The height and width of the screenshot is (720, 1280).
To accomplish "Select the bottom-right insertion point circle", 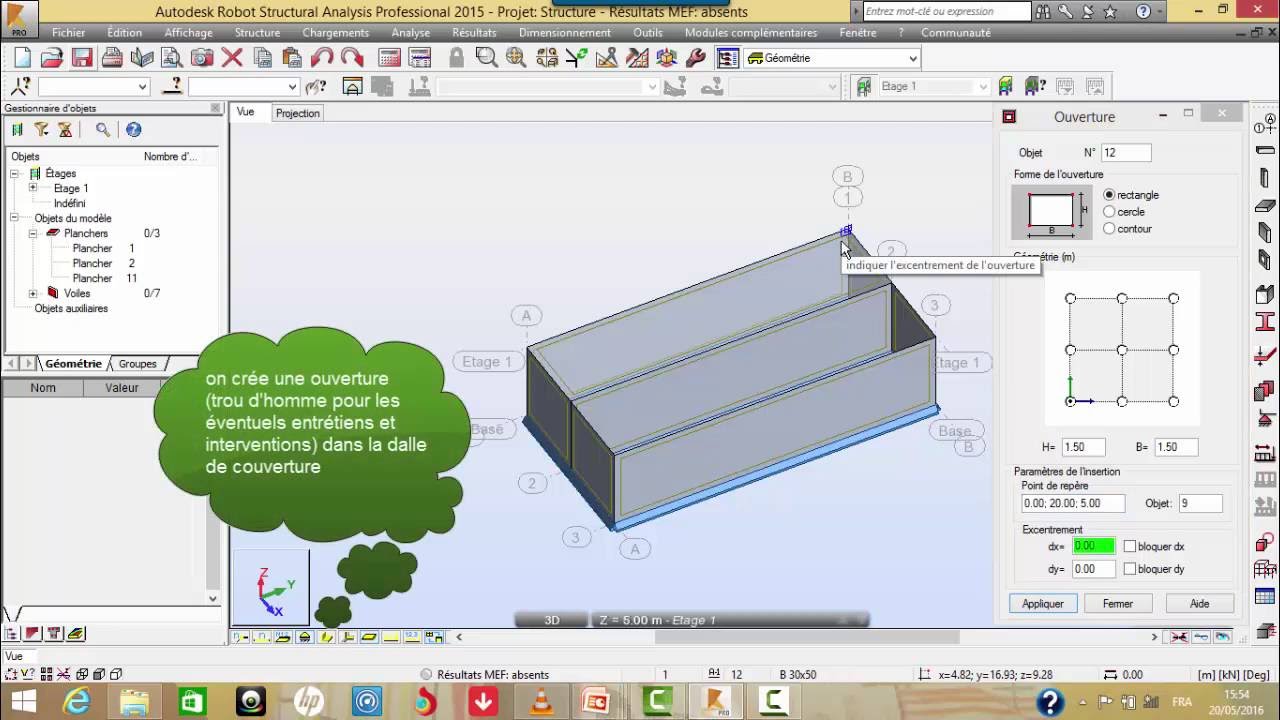I will (x=1174, y=401).
